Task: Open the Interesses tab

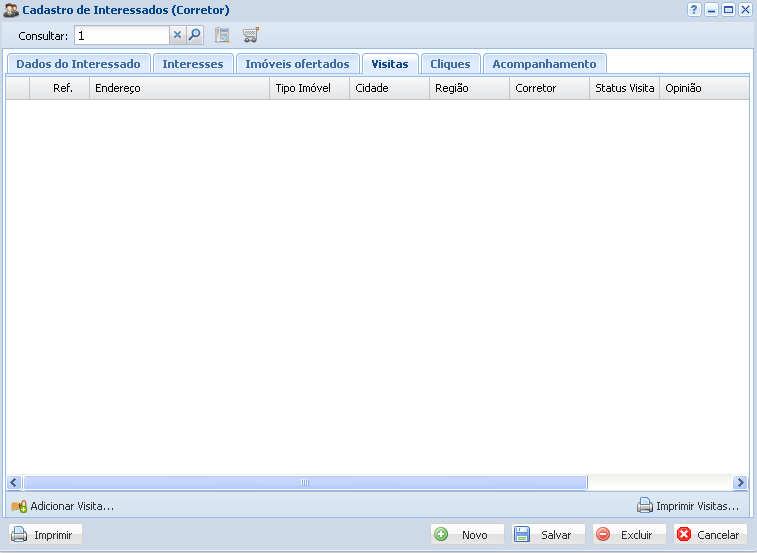Action: 193,64
